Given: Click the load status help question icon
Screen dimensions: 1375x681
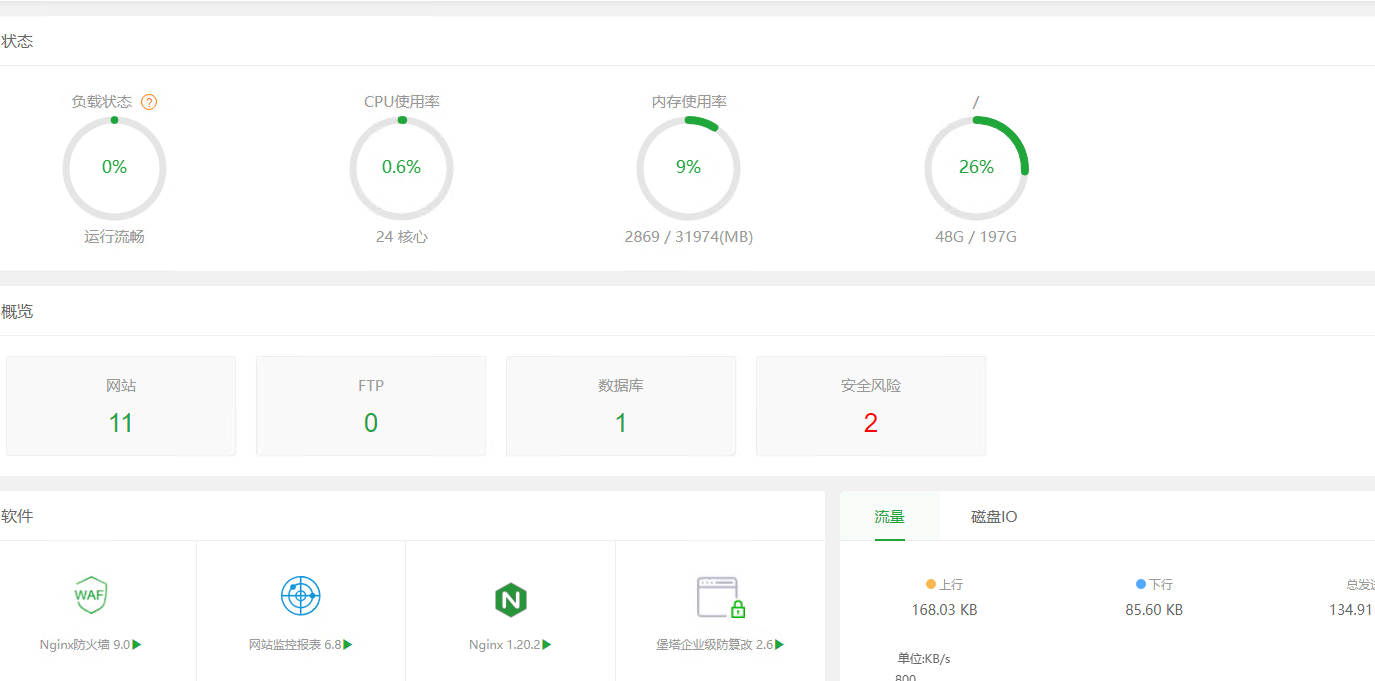Looking at the screenshot, I should [149, 102].
